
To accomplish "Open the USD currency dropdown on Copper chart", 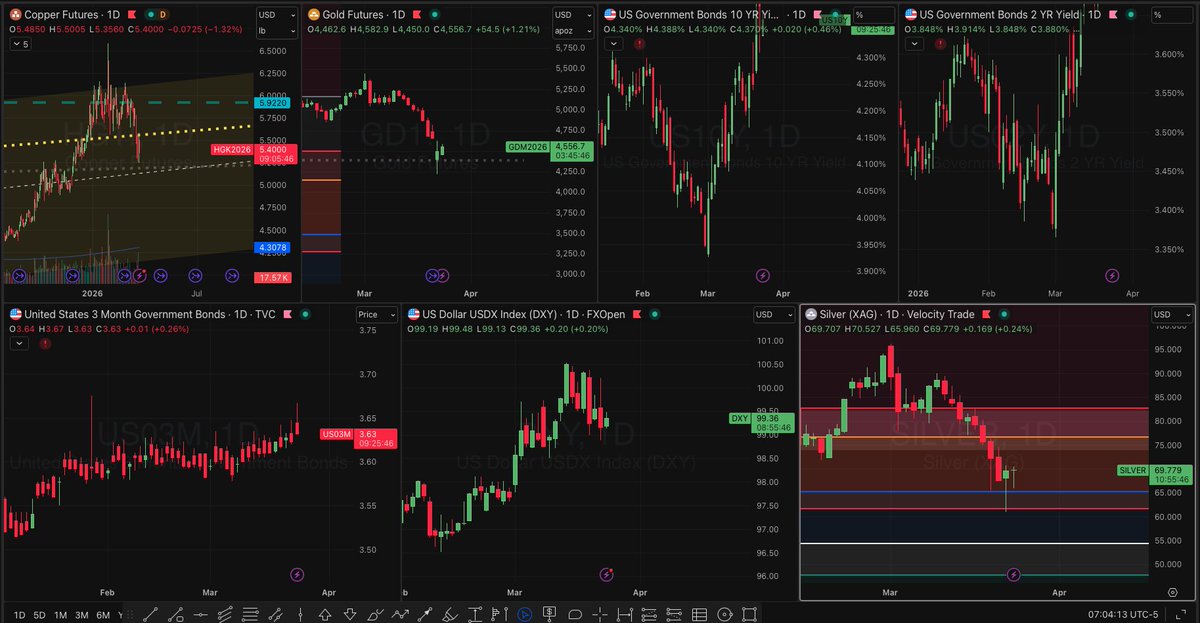I will pyautogui.click(x=277, y=15).
